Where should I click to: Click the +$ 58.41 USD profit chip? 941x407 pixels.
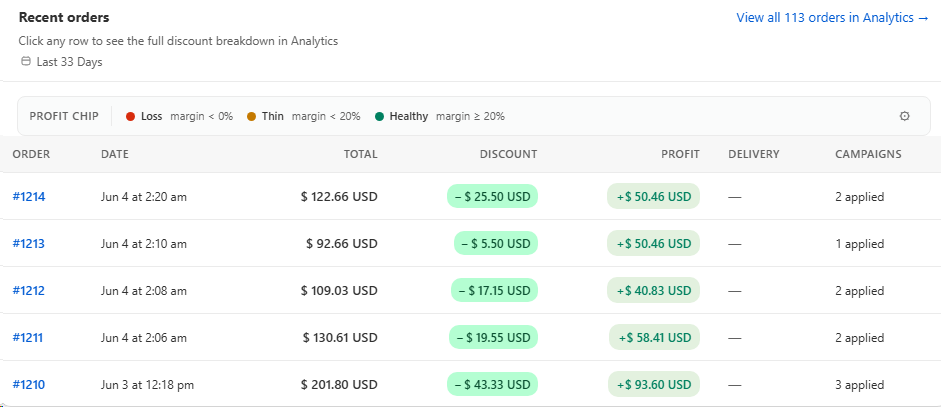click(654, 337)
